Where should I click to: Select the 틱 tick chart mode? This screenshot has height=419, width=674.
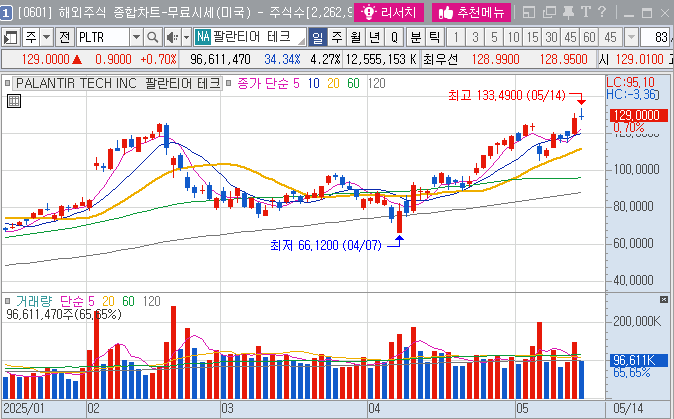coord(435,38)
